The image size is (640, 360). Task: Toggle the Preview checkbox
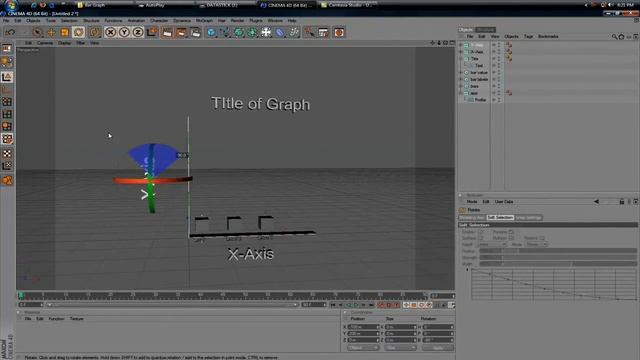511,232
